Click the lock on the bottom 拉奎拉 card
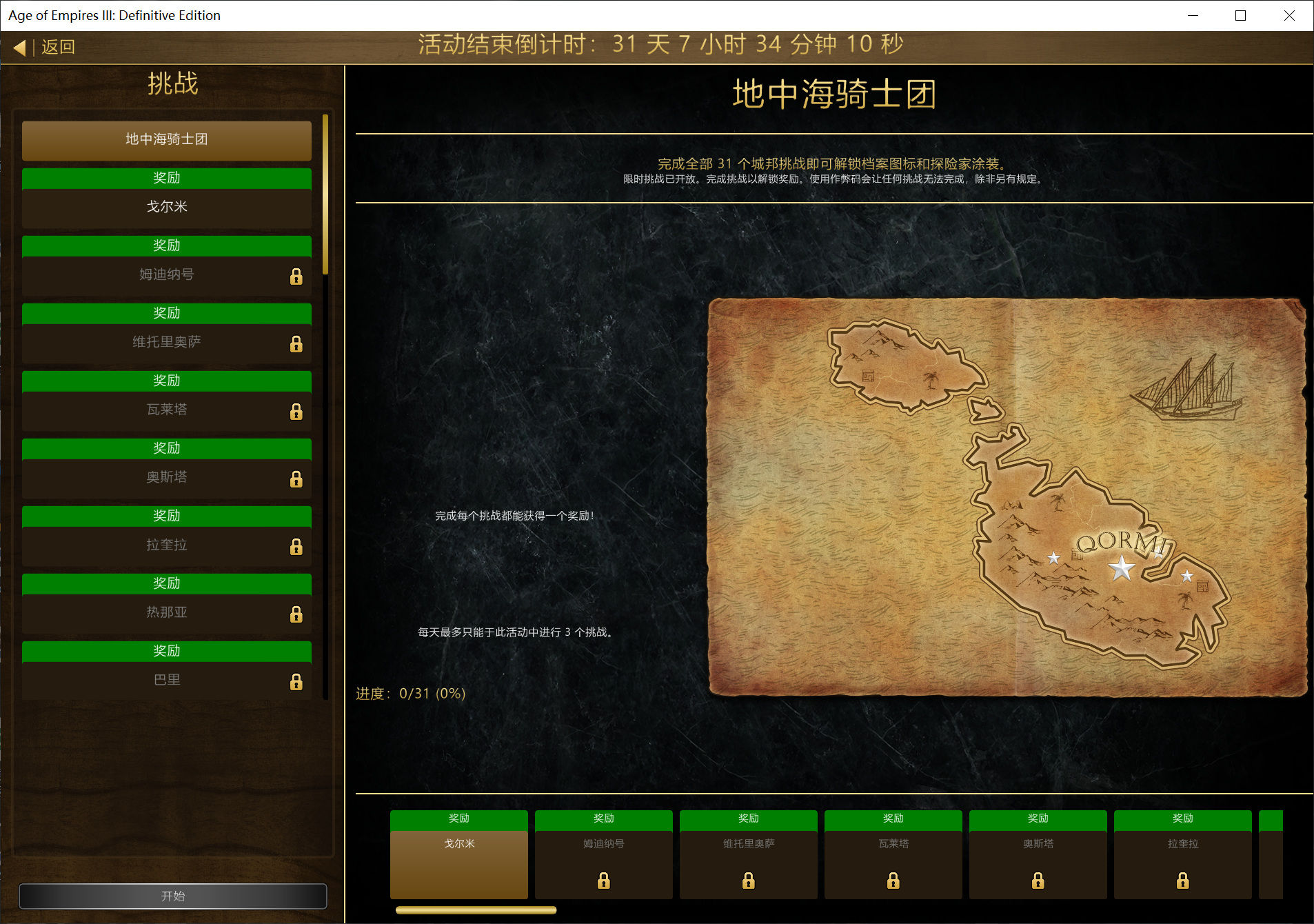 click(1183, 881)
